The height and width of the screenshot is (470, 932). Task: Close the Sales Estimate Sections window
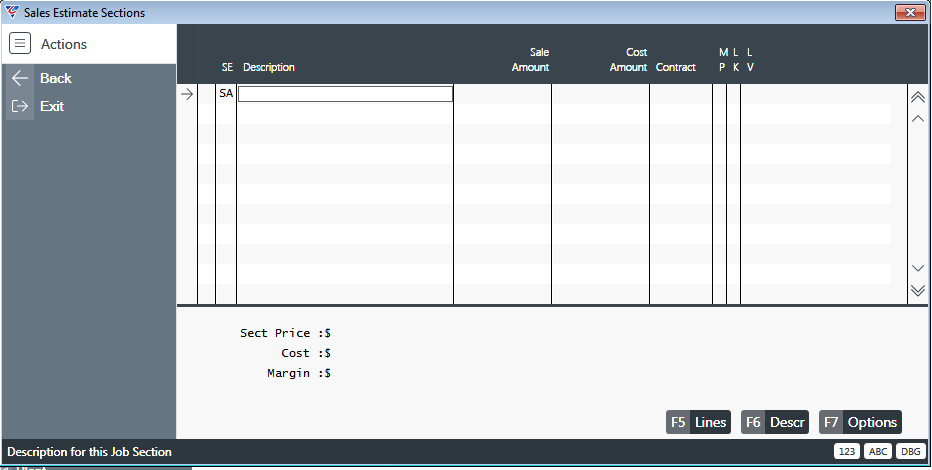(910, 12)
